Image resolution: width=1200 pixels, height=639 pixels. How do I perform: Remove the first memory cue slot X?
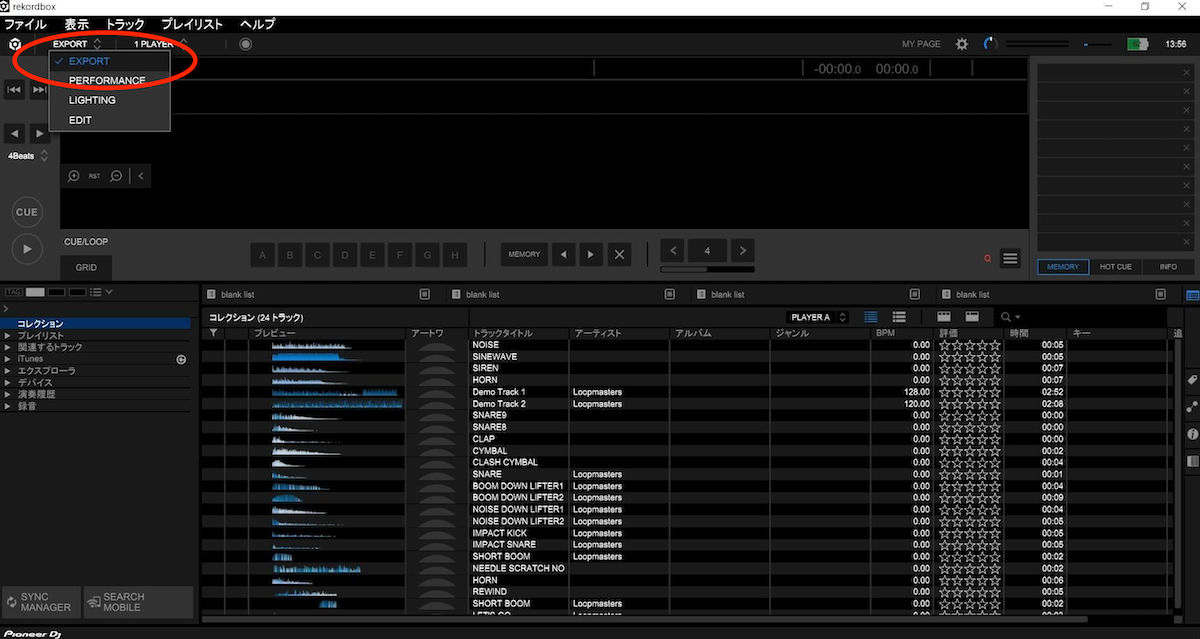pos(1186,73)
